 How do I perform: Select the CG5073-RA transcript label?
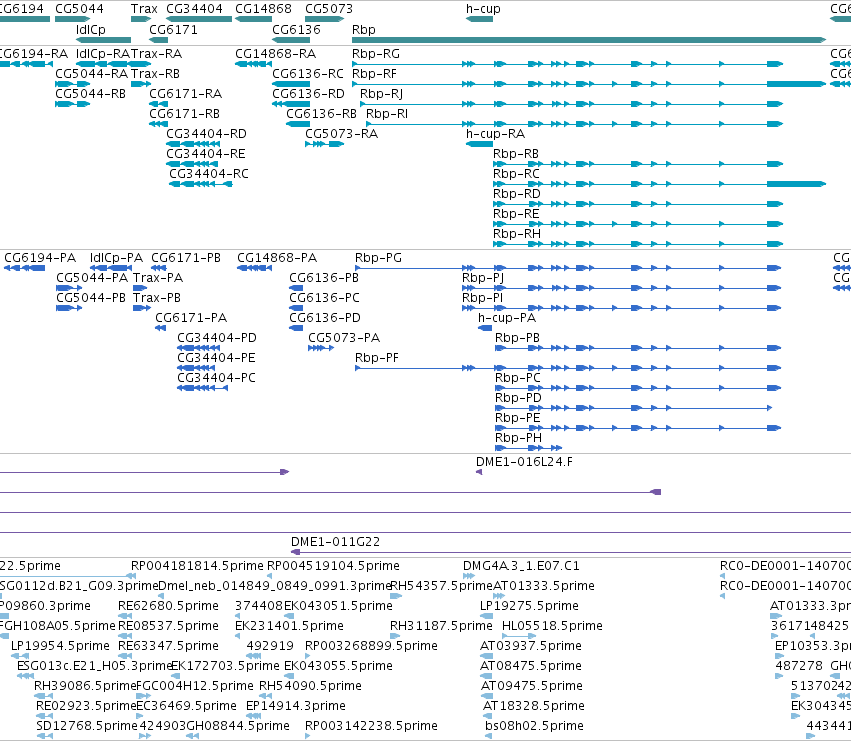[x=341, y=134]
